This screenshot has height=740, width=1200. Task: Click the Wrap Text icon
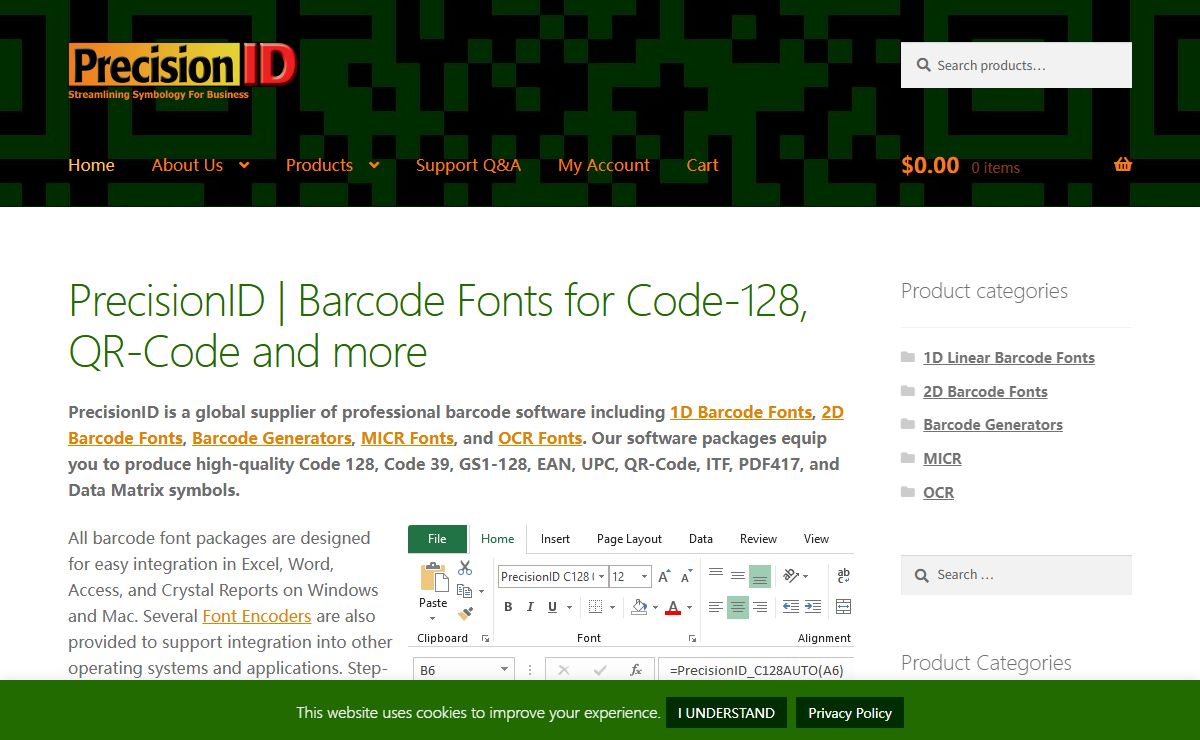click(843, 575)
